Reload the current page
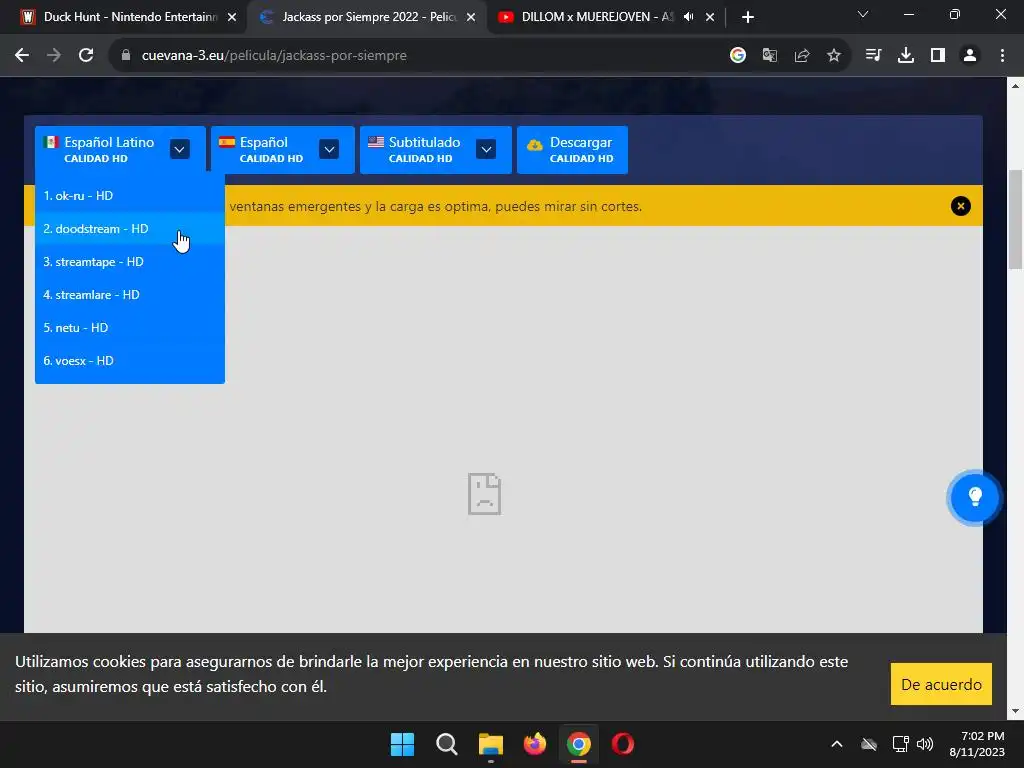This screenshot has width=1024, height=768. 86,56
